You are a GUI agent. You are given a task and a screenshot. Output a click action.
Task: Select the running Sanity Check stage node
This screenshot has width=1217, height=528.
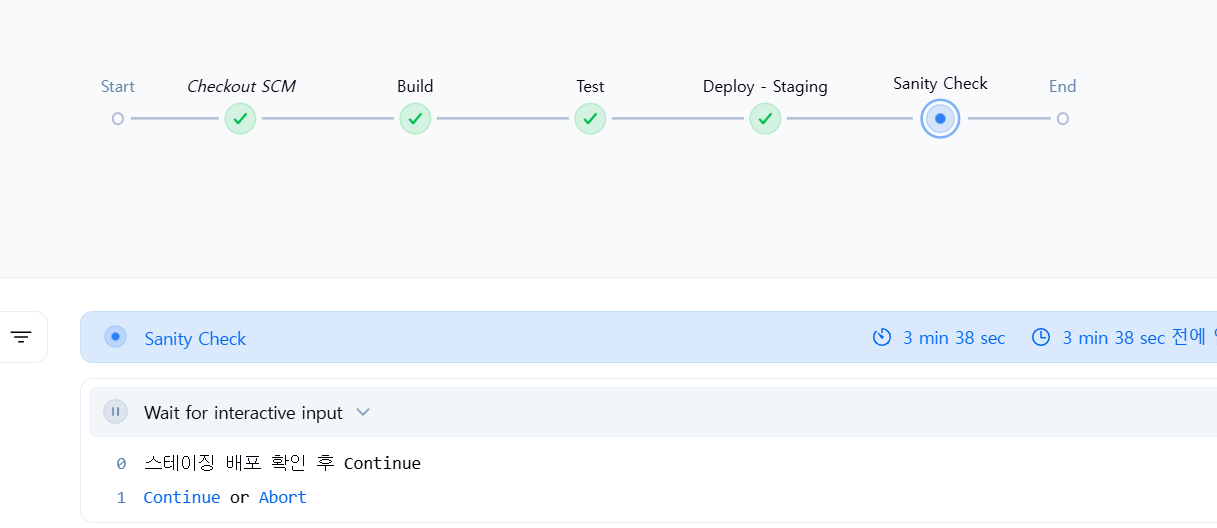940,118
